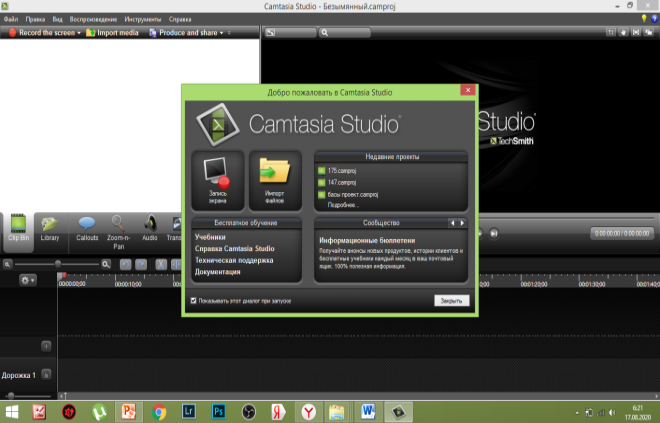This screenshot has height=423, width=660.
Task: Add a new track with plus button
Action: tap(46, 346)
